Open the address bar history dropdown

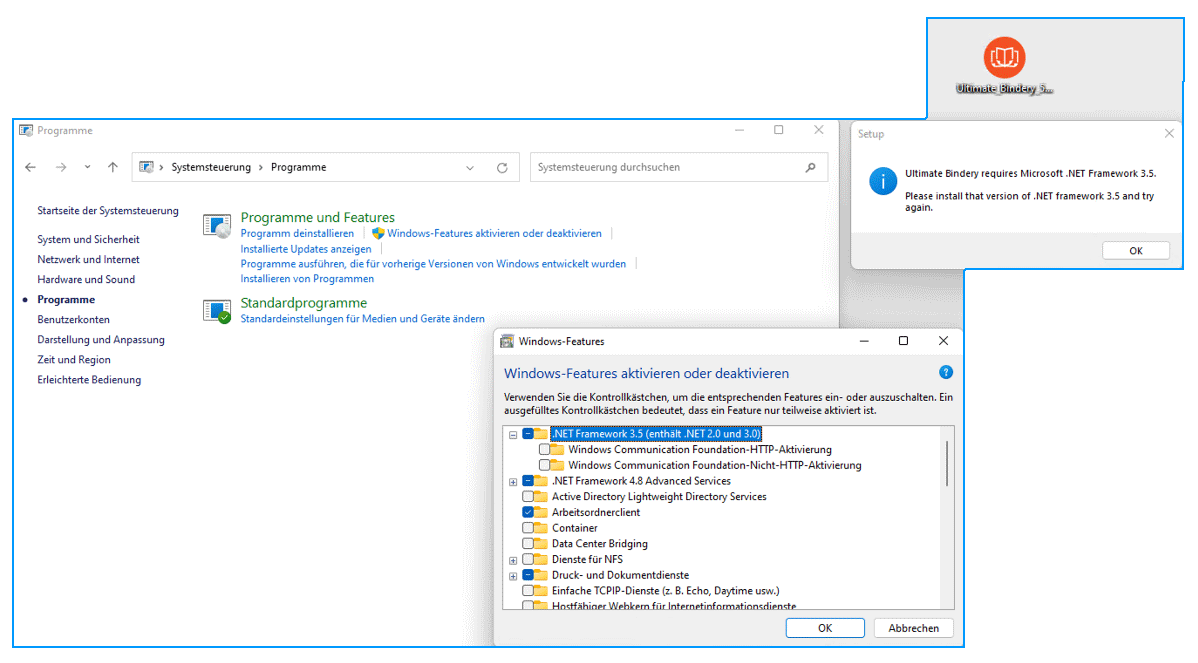click(x=470, y=168)
